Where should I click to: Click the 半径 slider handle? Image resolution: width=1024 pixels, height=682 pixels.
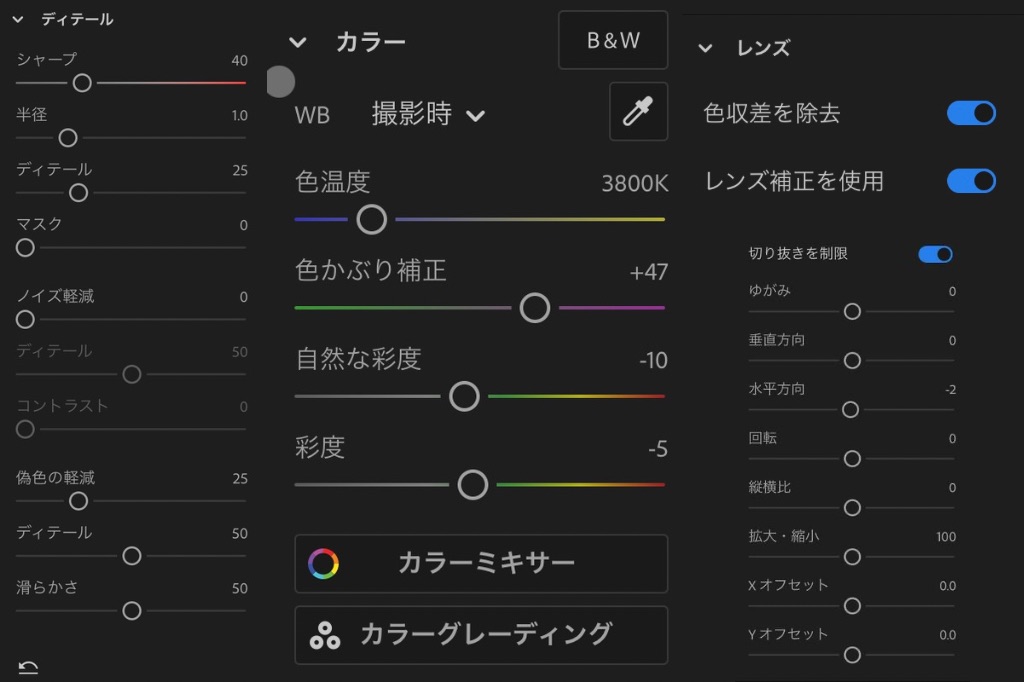pos(68,138)
